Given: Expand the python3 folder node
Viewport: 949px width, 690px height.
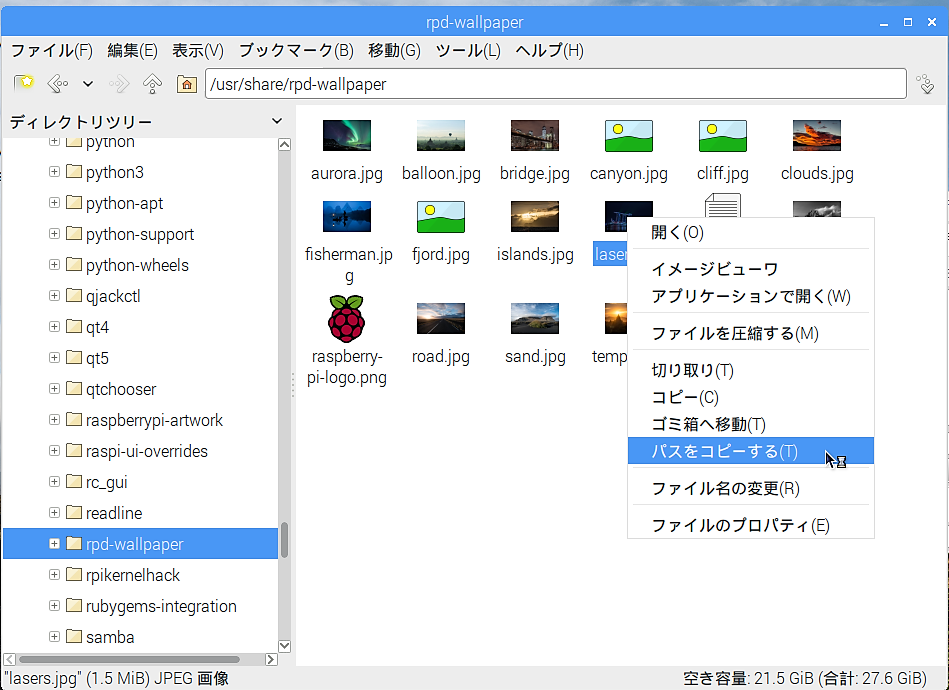Looking at the screenshot, I should click(x=54, y=172).
